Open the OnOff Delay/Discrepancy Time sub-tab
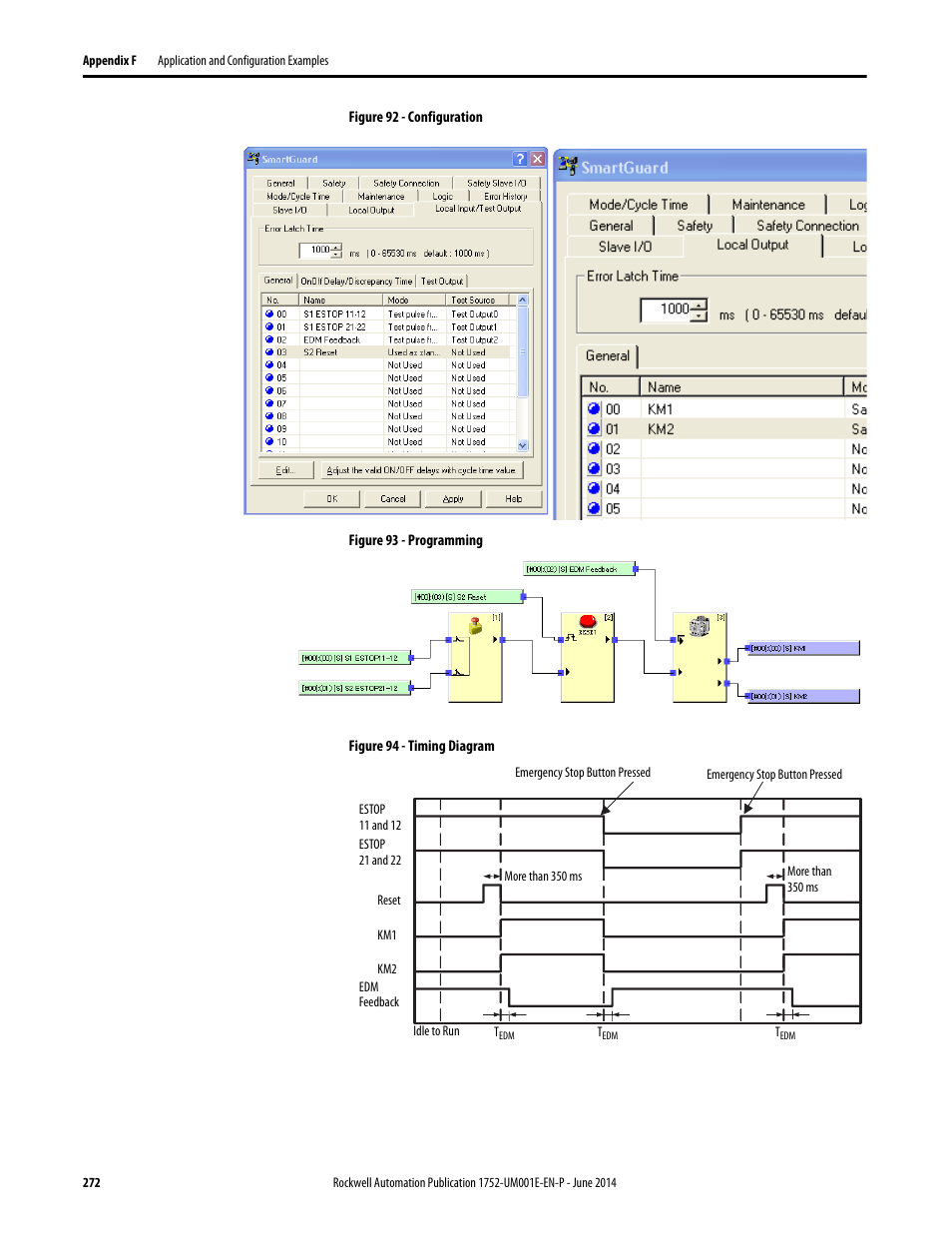 [x=356, y=282]
